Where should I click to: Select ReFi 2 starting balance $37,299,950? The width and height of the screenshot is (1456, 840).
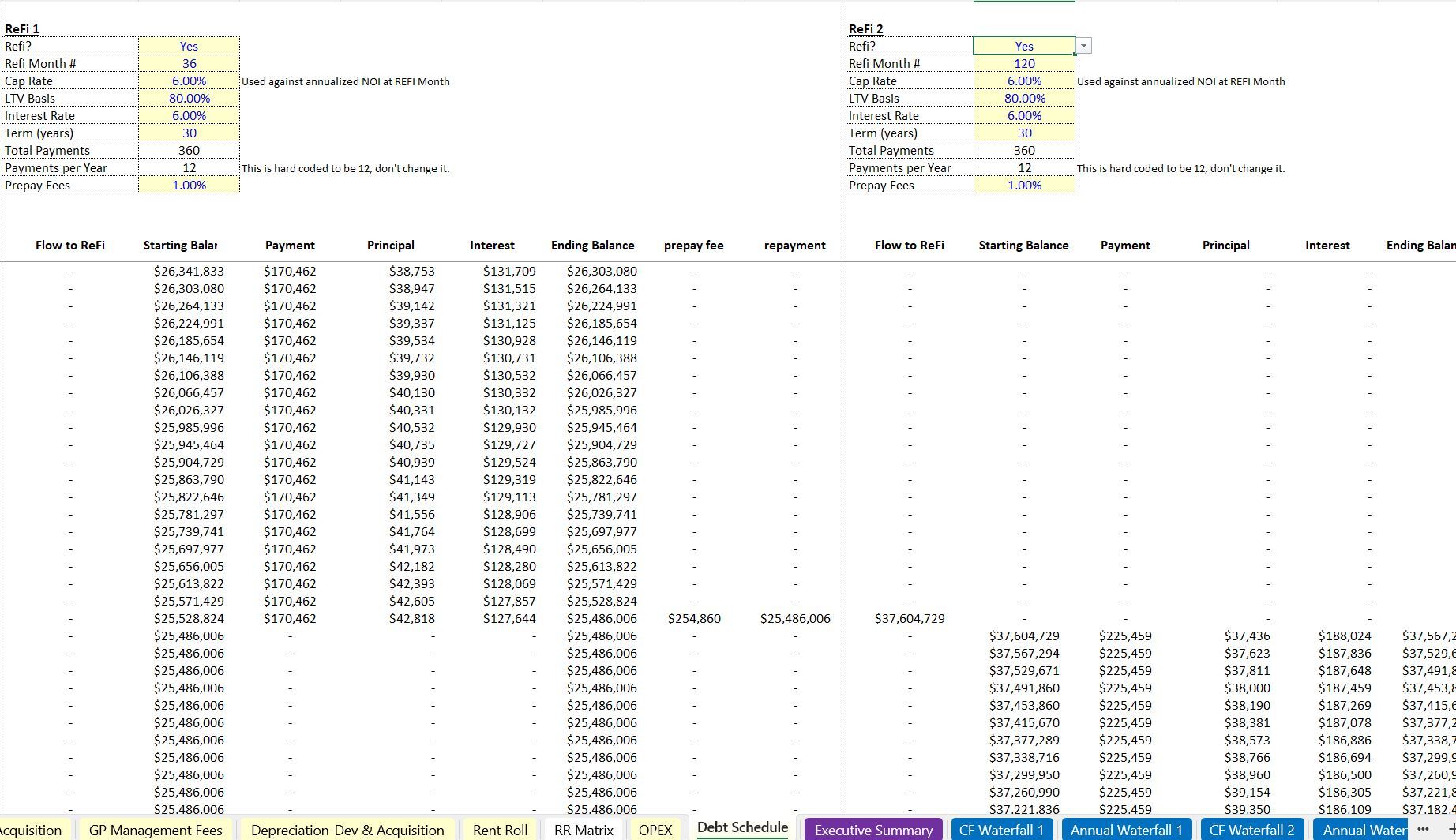click(x=1024, y=774)
